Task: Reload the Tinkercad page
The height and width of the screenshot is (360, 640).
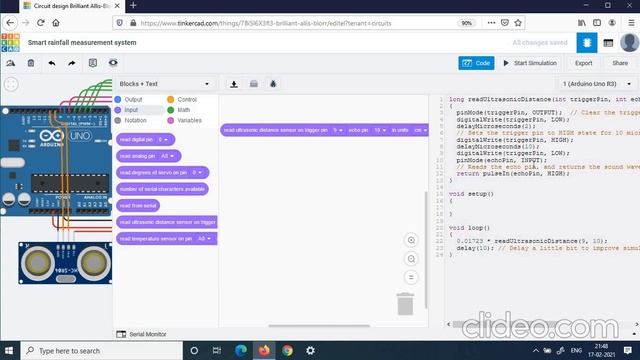Action: coord(40,23)
